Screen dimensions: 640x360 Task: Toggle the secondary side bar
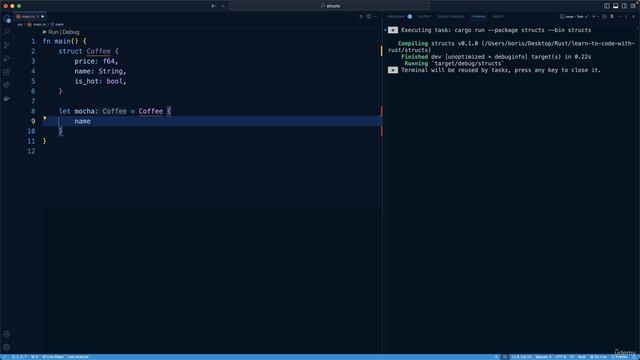[x=624, y=6]
